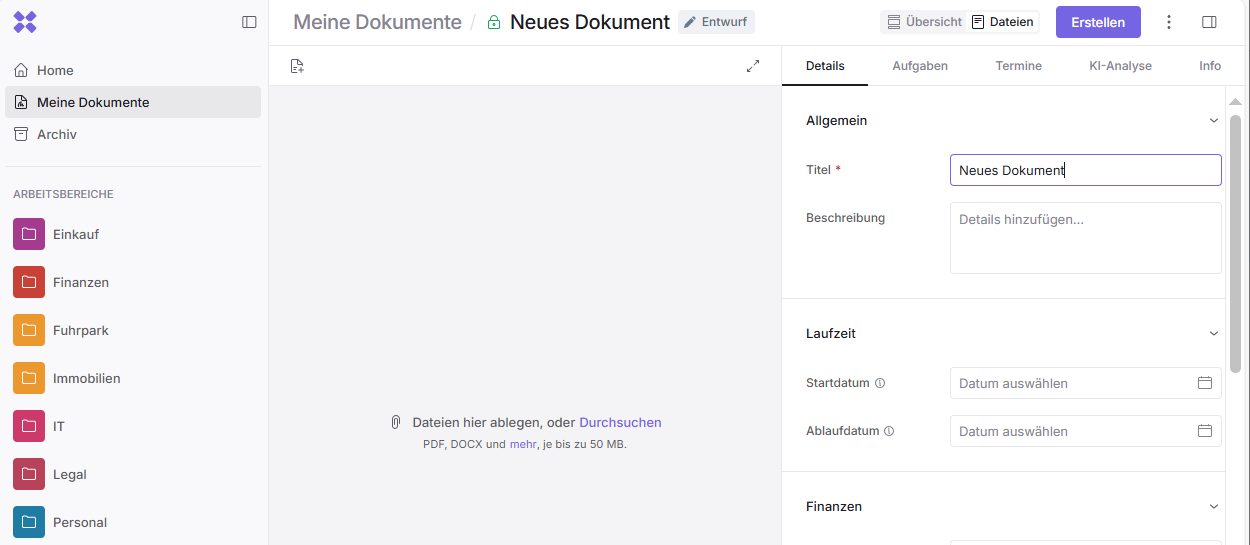The image size is (1250, 545).
Task: Collapse the Laufzeit section
Action: [x=1214, y=334]
